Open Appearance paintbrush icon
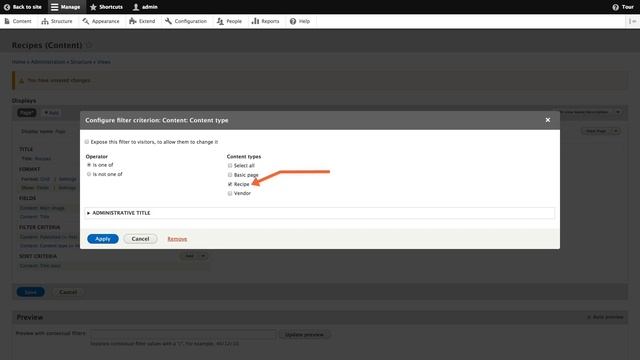The width and height of the screenshot is (640, 360). pyautogui.click(x=86, y=21)
